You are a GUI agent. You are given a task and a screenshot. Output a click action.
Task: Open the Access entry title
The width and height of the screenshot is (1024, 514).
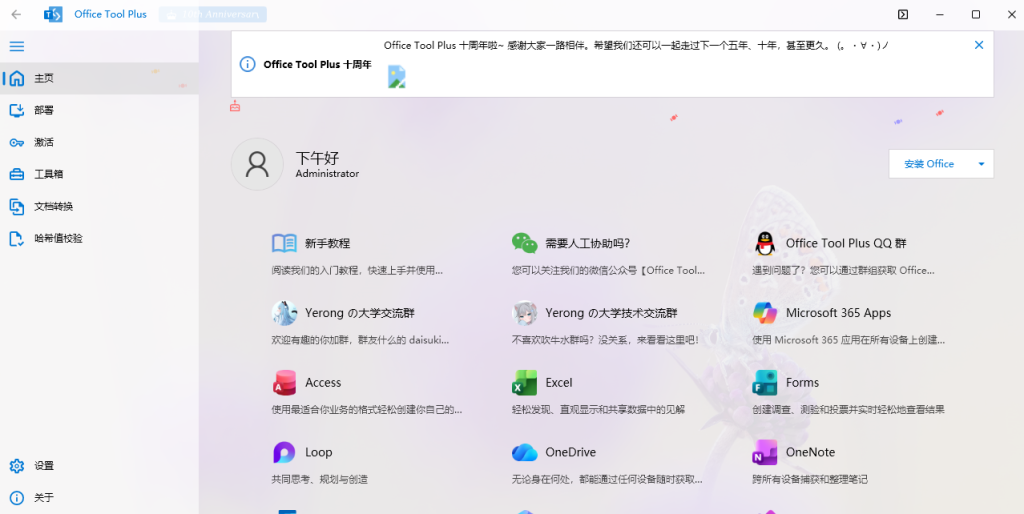tap(323, 383)
